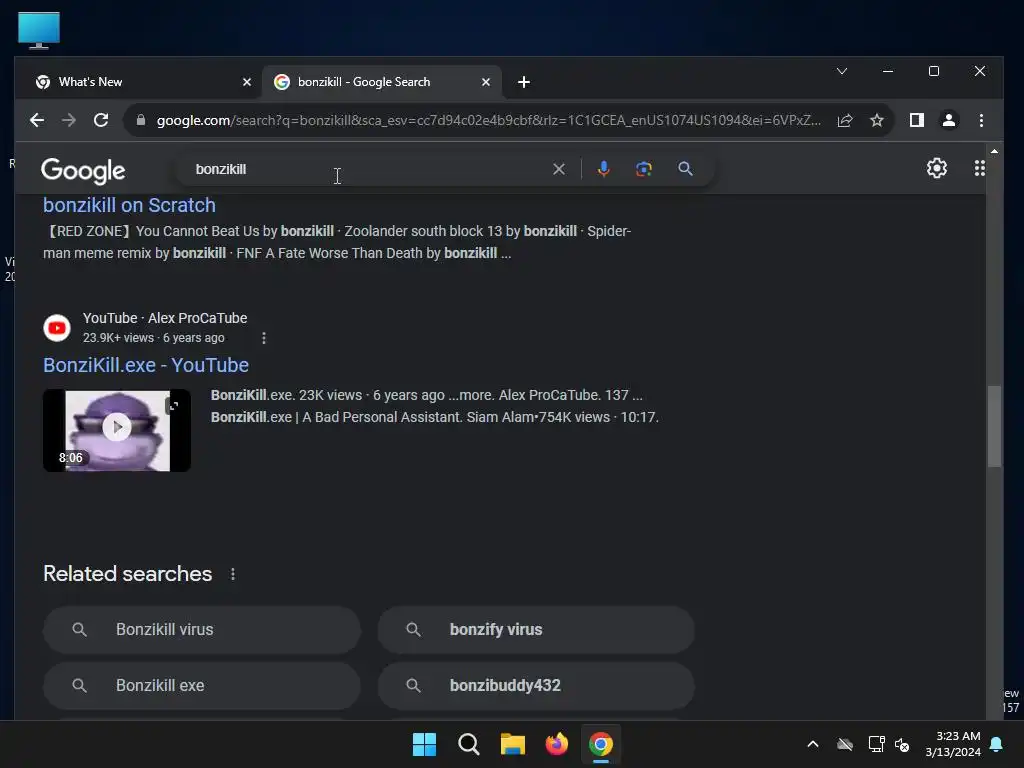Reload the Google search page

(x=101, y=120)
